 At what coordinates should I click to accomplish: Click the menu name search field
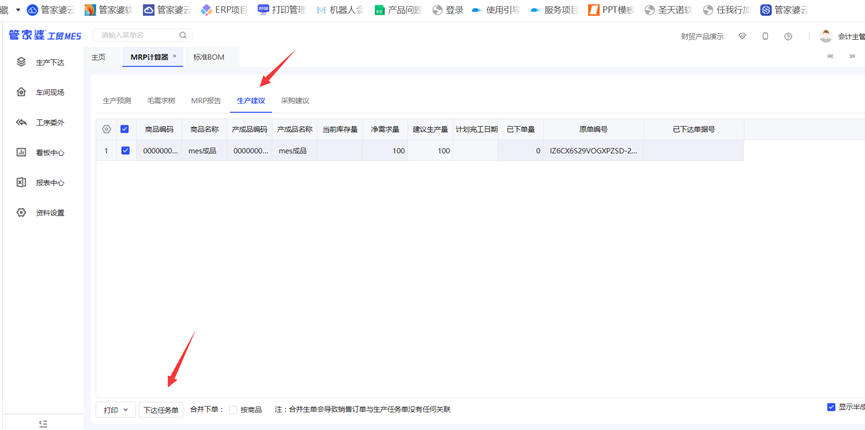point(138,35)
